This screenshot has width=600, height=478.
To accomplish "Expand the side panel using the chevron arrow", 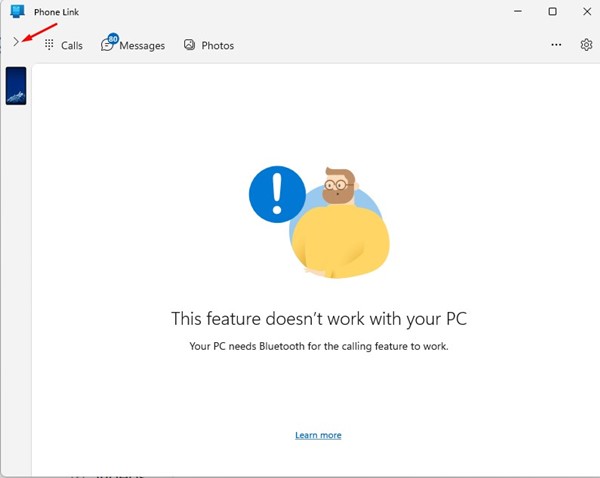I will click(x=16, y=42).
